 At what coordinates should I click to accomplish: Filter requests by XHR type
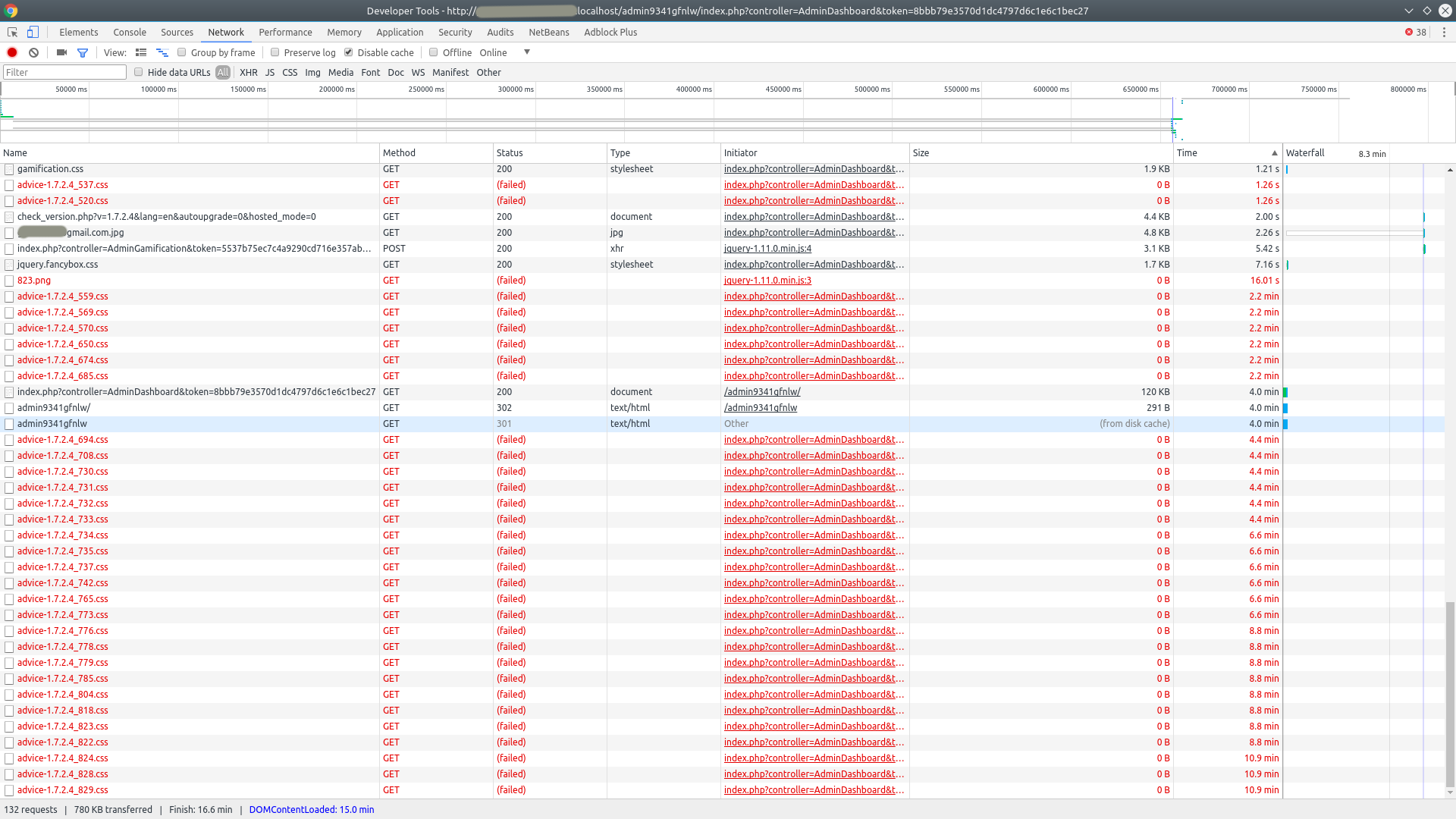tap(249, 72)
